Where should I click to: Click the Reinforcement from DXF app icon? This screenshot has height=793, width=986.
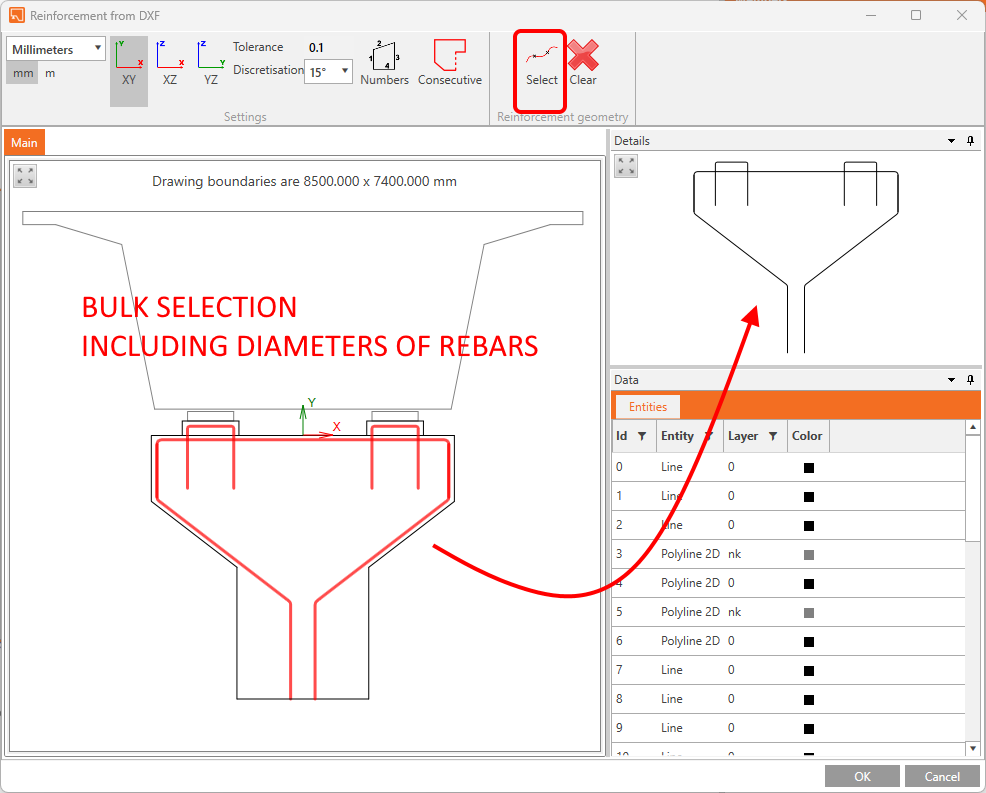[16, 15]
